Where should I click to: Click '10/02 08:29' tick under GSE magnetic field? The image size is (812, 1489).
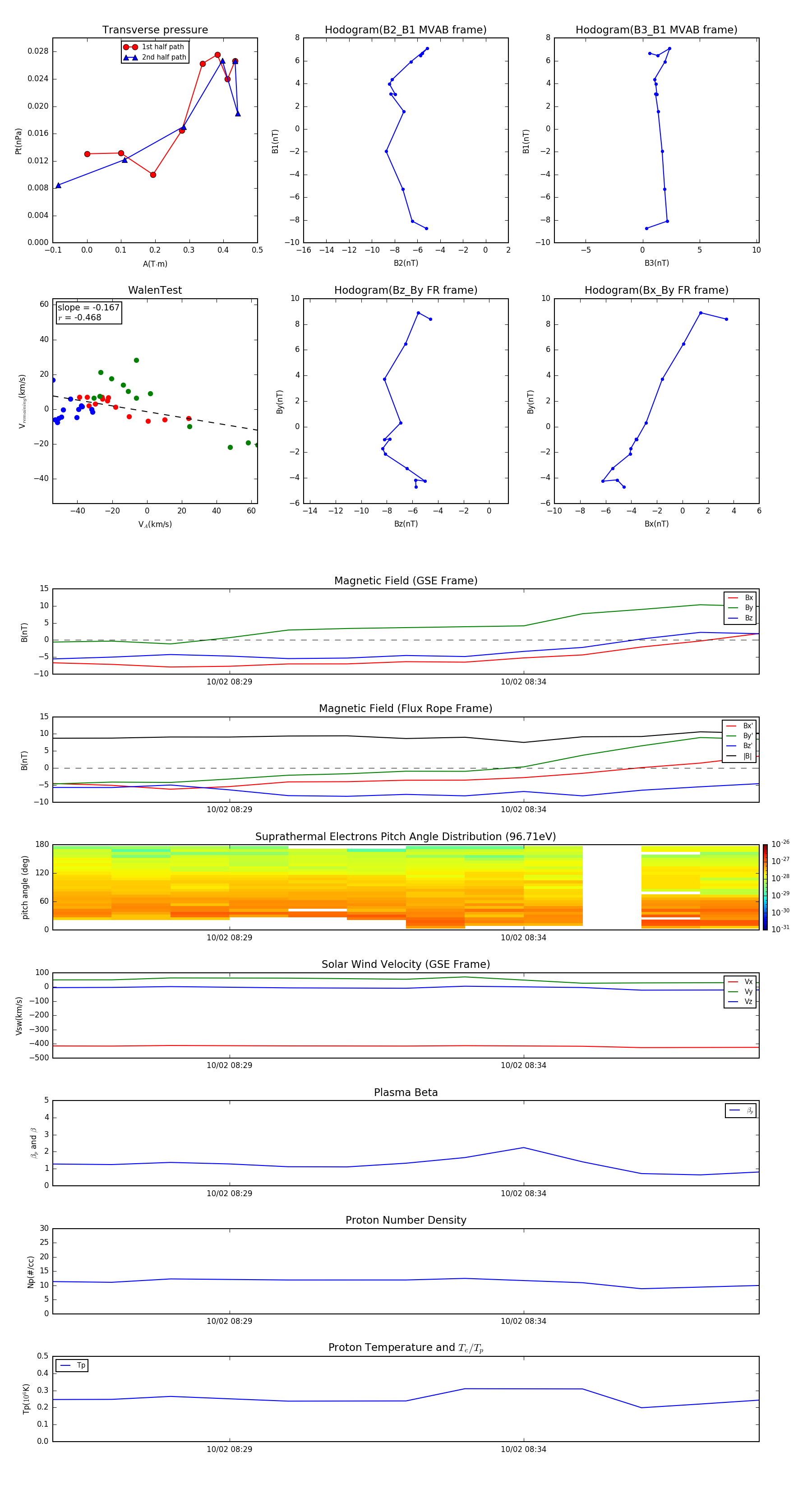tap(230, 682)
